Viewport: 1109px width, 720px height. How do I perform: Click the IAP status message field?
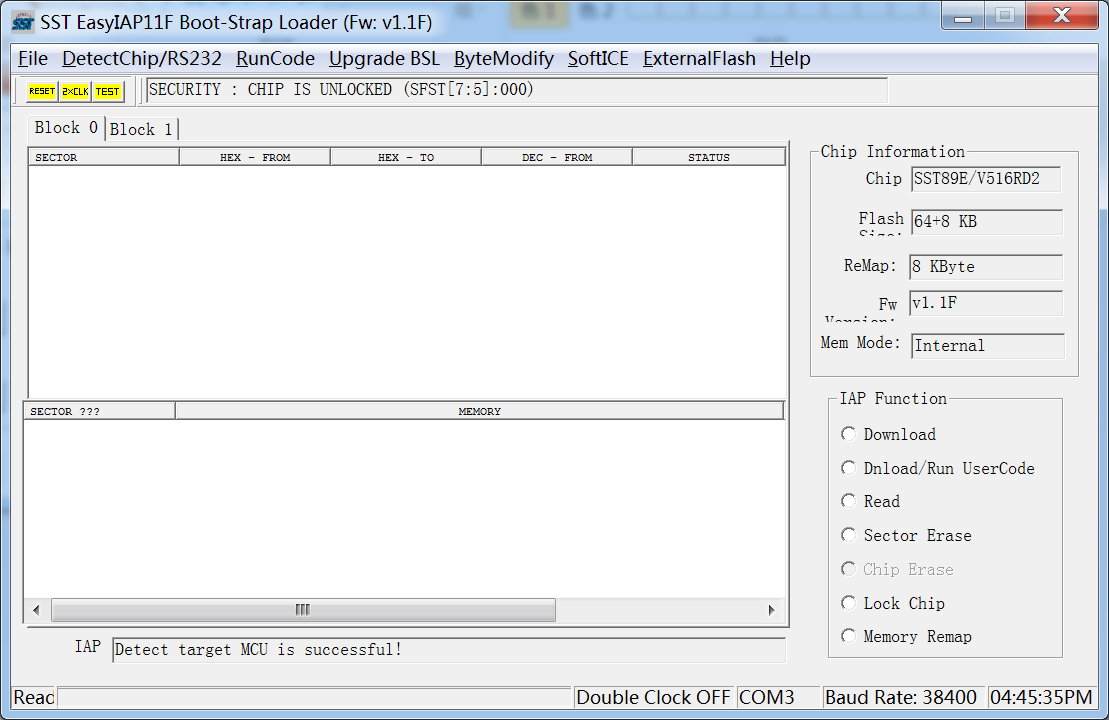(x=449, y=650)
